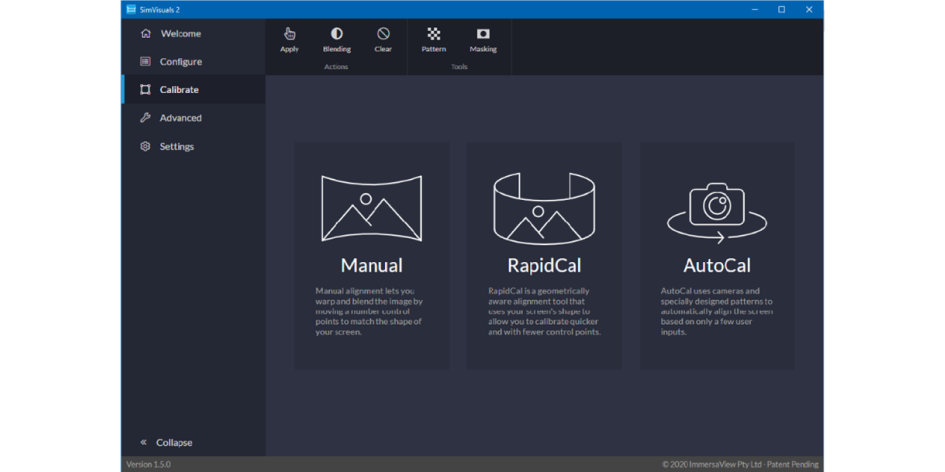Open the Advanced section
The image size is (945, 472).
point(193,118)
